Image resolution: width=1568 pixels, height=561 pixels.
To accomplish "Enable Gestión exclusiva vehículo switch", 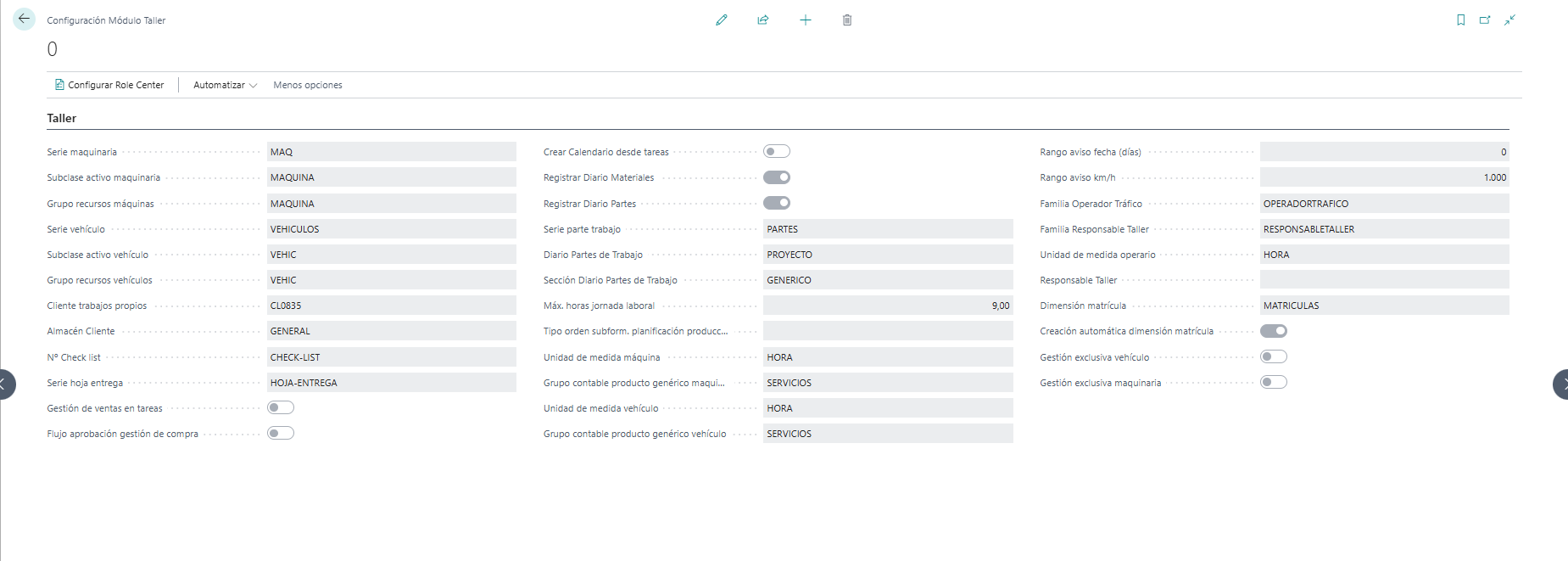I will click(x=1274, y=356).
